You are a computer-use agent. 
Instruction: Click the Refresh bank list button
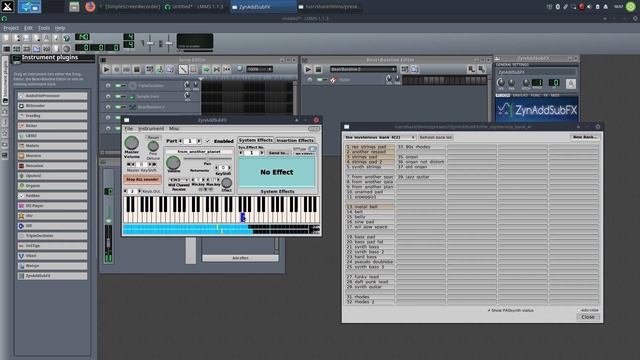click(436, 137)
